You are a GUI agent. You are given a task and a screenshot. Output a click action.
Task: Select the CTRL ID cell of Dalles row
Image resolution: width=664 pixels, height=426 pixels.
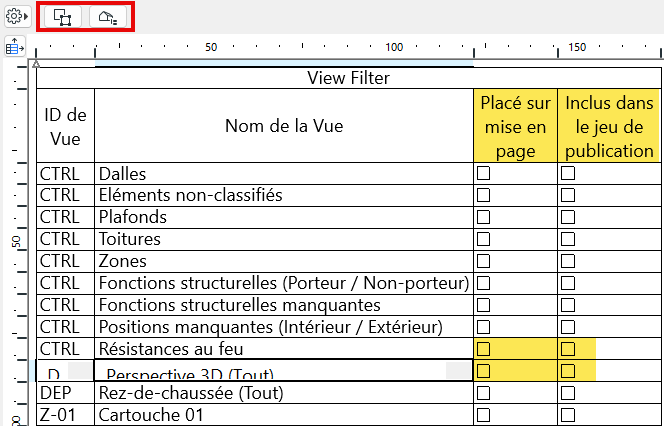click(65, 174)
